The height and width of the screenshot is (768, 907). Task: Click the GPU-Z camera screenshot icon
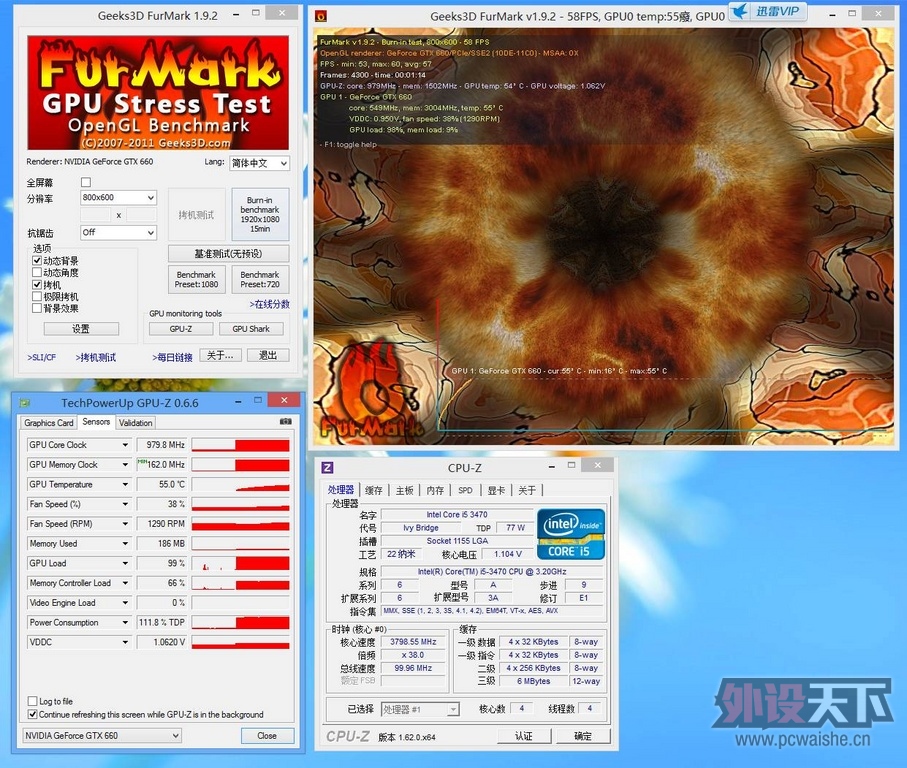click(x=286, y=422)
